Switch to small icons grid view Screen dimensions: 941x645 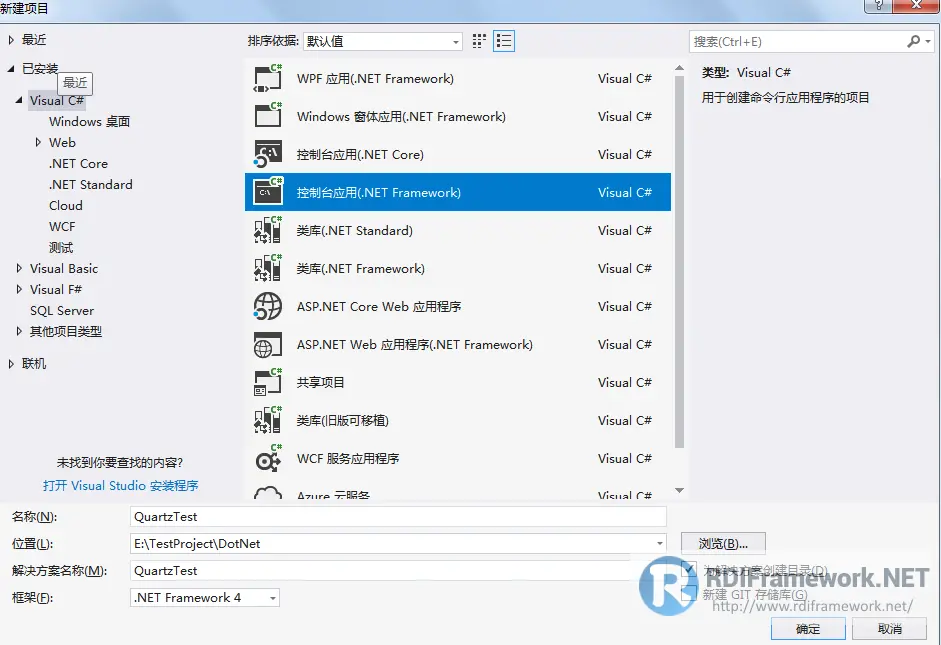479,41
